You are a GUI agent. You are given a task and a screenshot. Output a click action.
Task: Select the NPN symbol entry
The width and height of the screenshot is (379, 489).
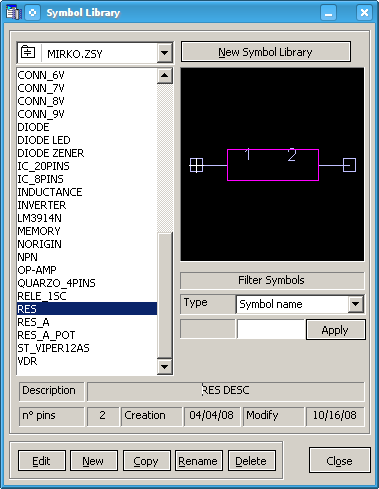pos(87,257)
